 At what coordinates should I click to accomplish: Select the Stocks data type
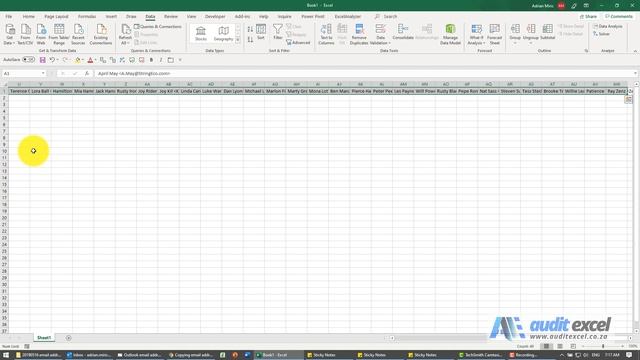pyautogui.click(x=201, y=33)
